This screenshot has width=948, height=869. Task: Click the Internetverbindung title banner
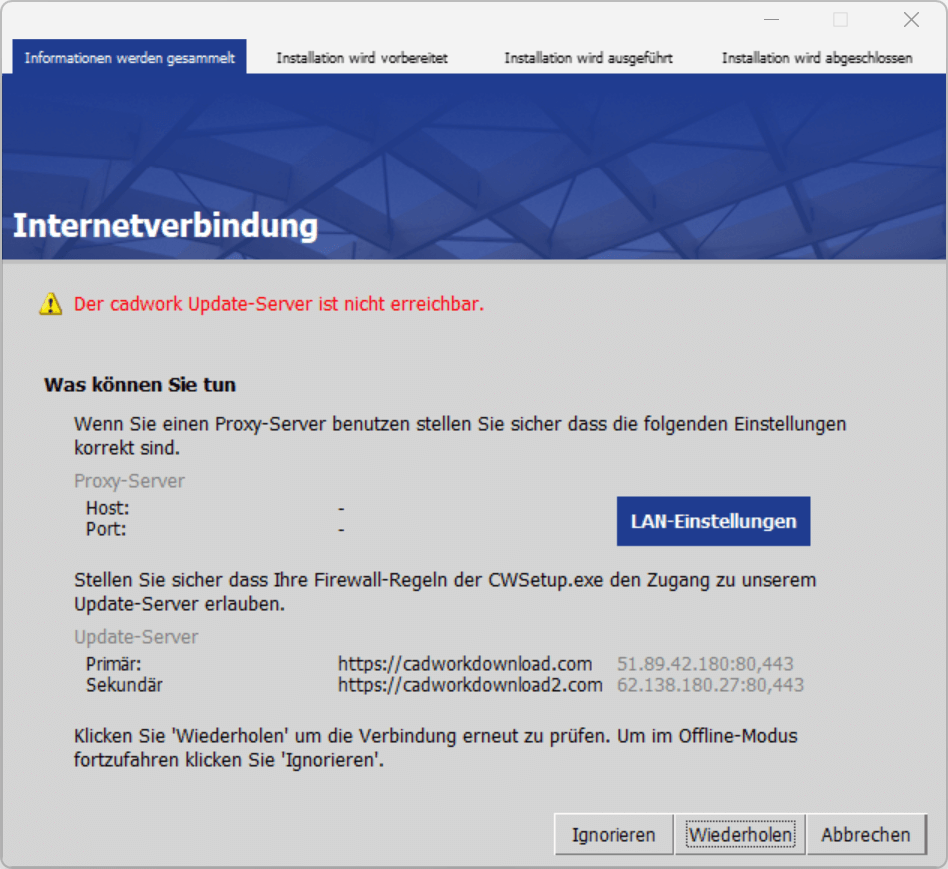coord(164,226)
